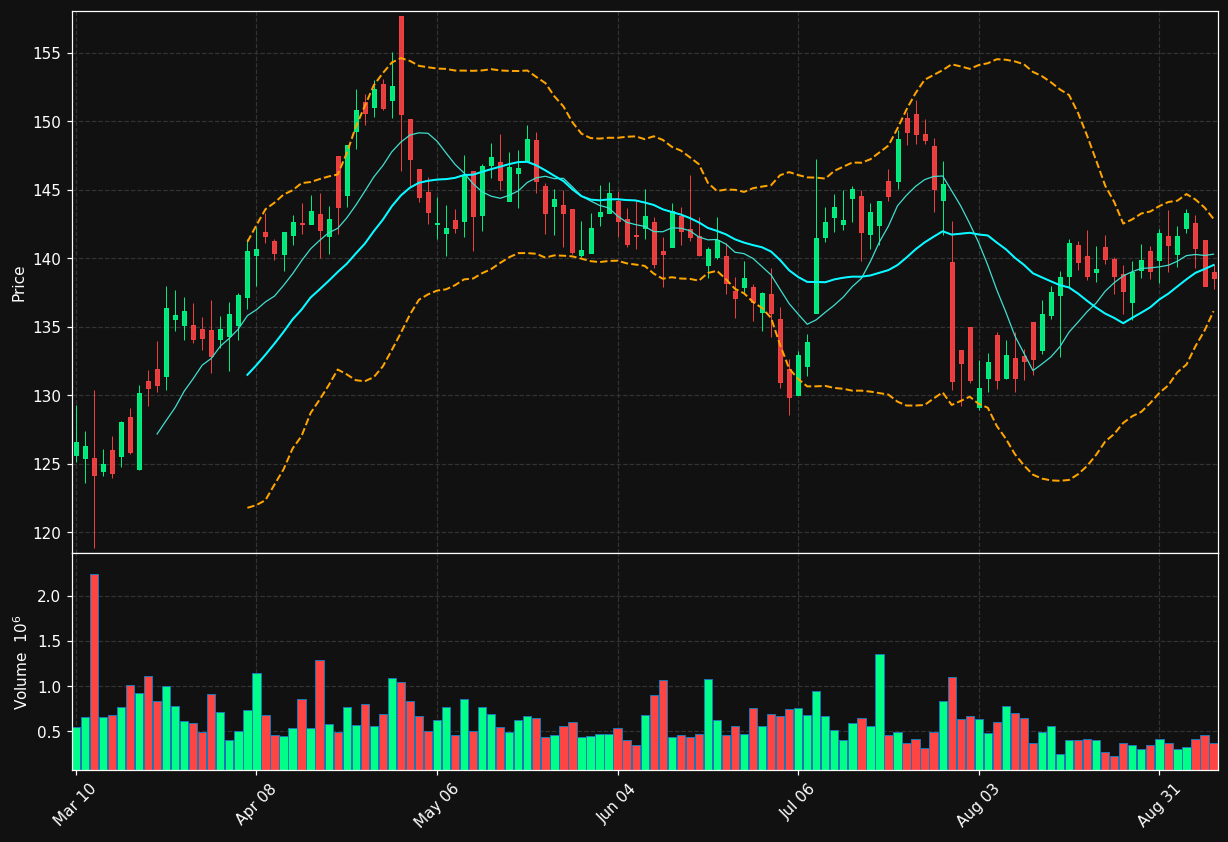1228x842 pixels.
Task: Click the Apr 08 date label
Action: 255,804
